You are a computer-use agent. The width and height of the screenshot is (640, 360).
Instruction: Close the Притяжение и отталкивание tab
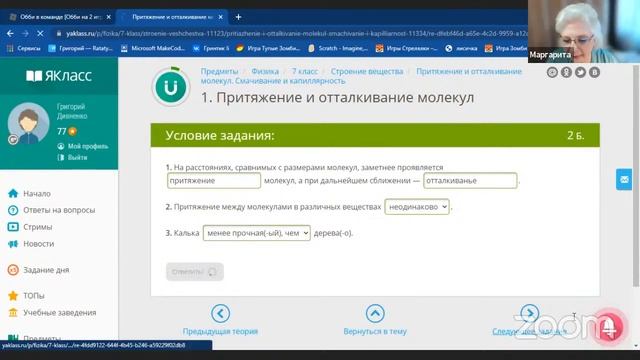pyautogui.click(x=220, y=17)
